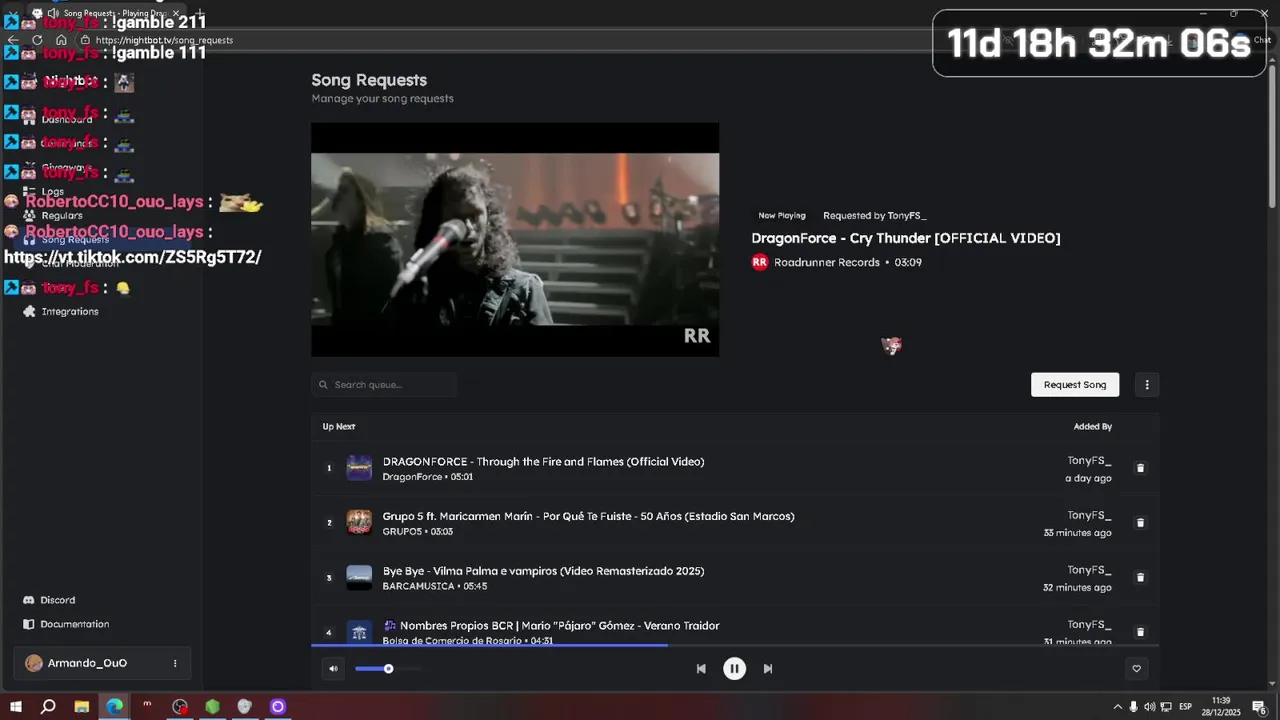Click the purple circle taskbar icon
Image resolution: width=1280 pixels, height=720 pixels.
click(x=278, y=706)
